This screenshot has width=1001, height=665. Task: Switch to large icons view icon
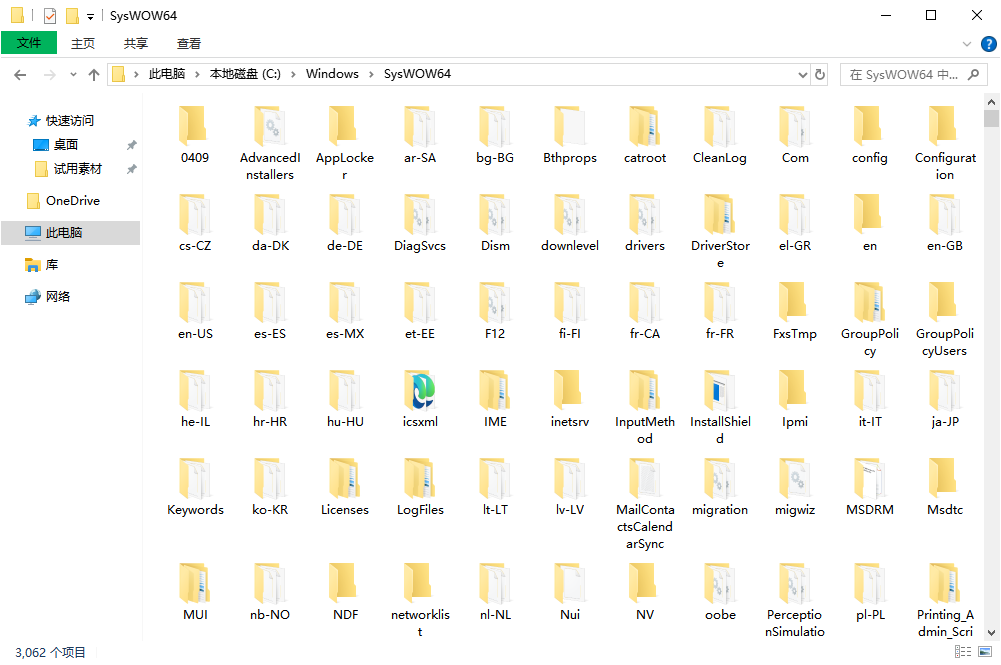click(985, 652)
